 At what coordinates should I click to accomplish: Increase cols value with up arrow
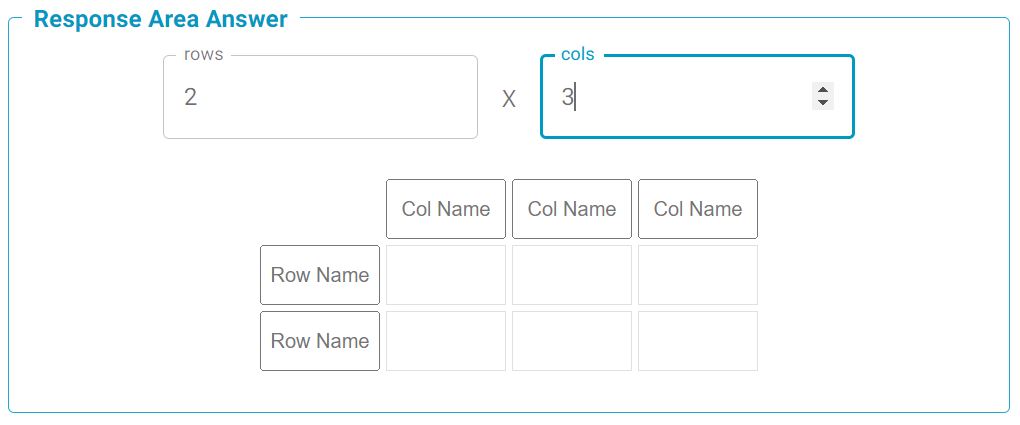(823, 91)
